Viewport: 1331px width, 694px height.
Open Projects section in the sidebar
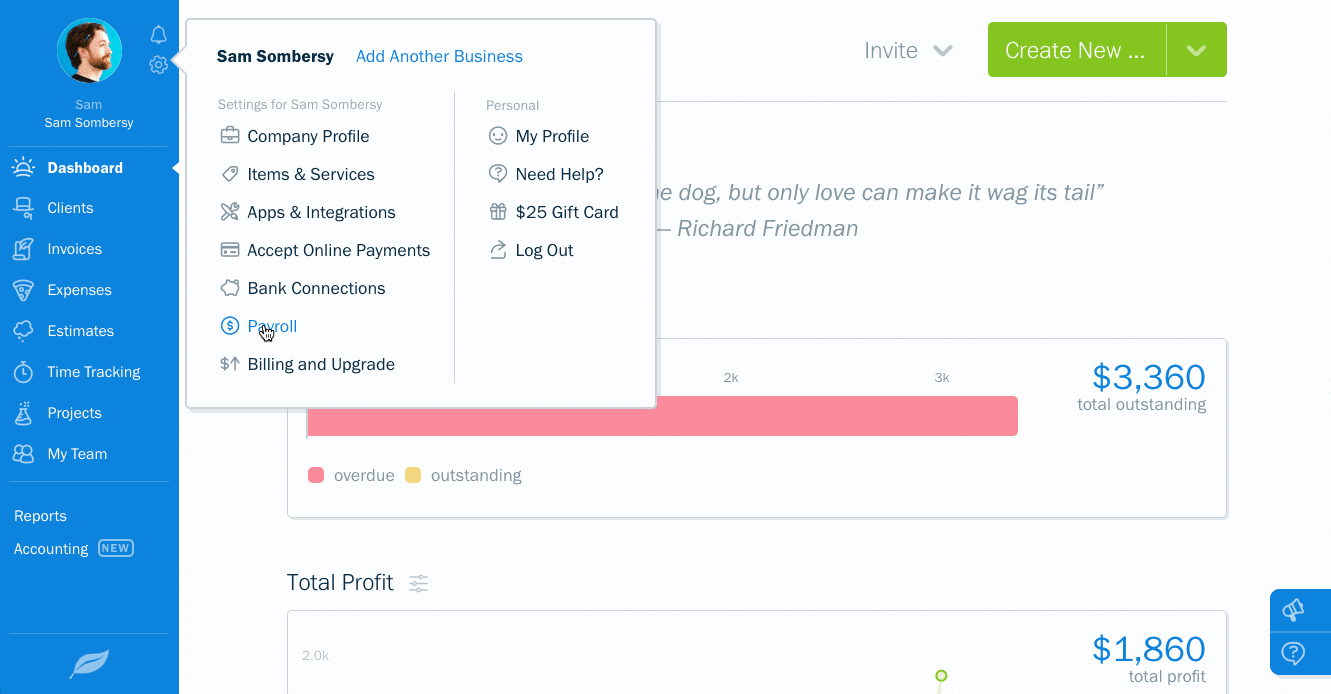point(74,413)
